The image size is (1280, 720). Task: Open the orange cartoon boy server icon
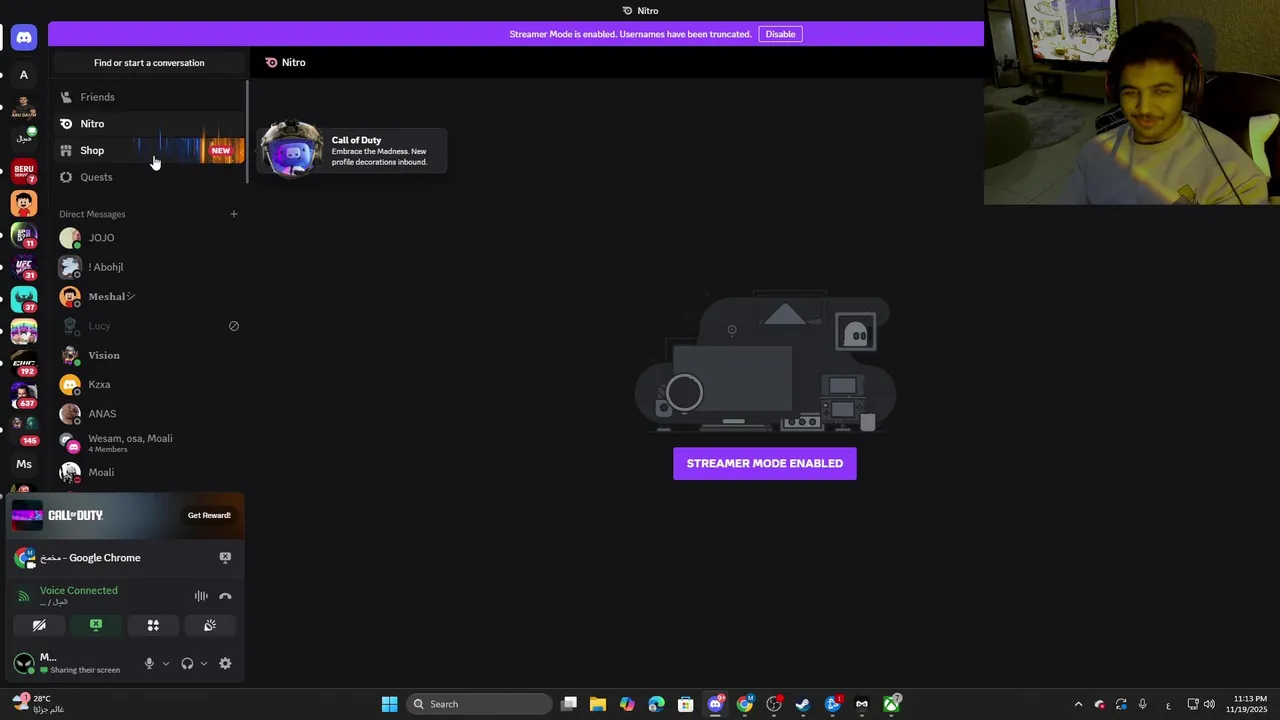pos(24,203)
